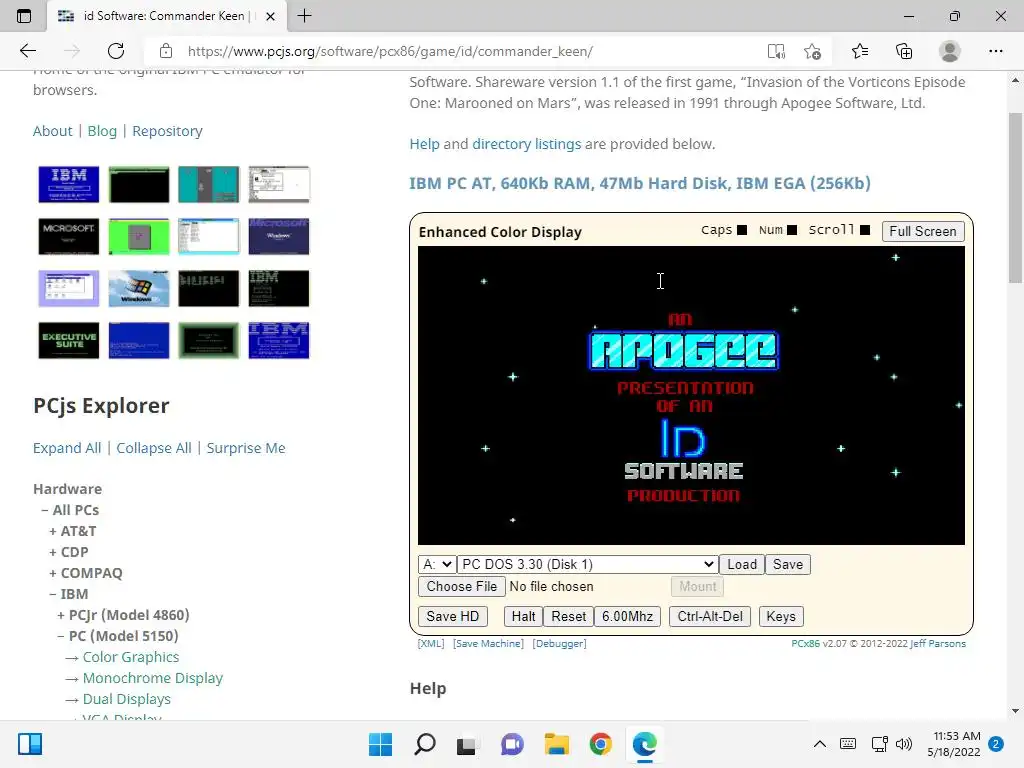This screenshot has width=1024, height=768.
Task: Open Dual Displays machine link
Action: [127, 699]
